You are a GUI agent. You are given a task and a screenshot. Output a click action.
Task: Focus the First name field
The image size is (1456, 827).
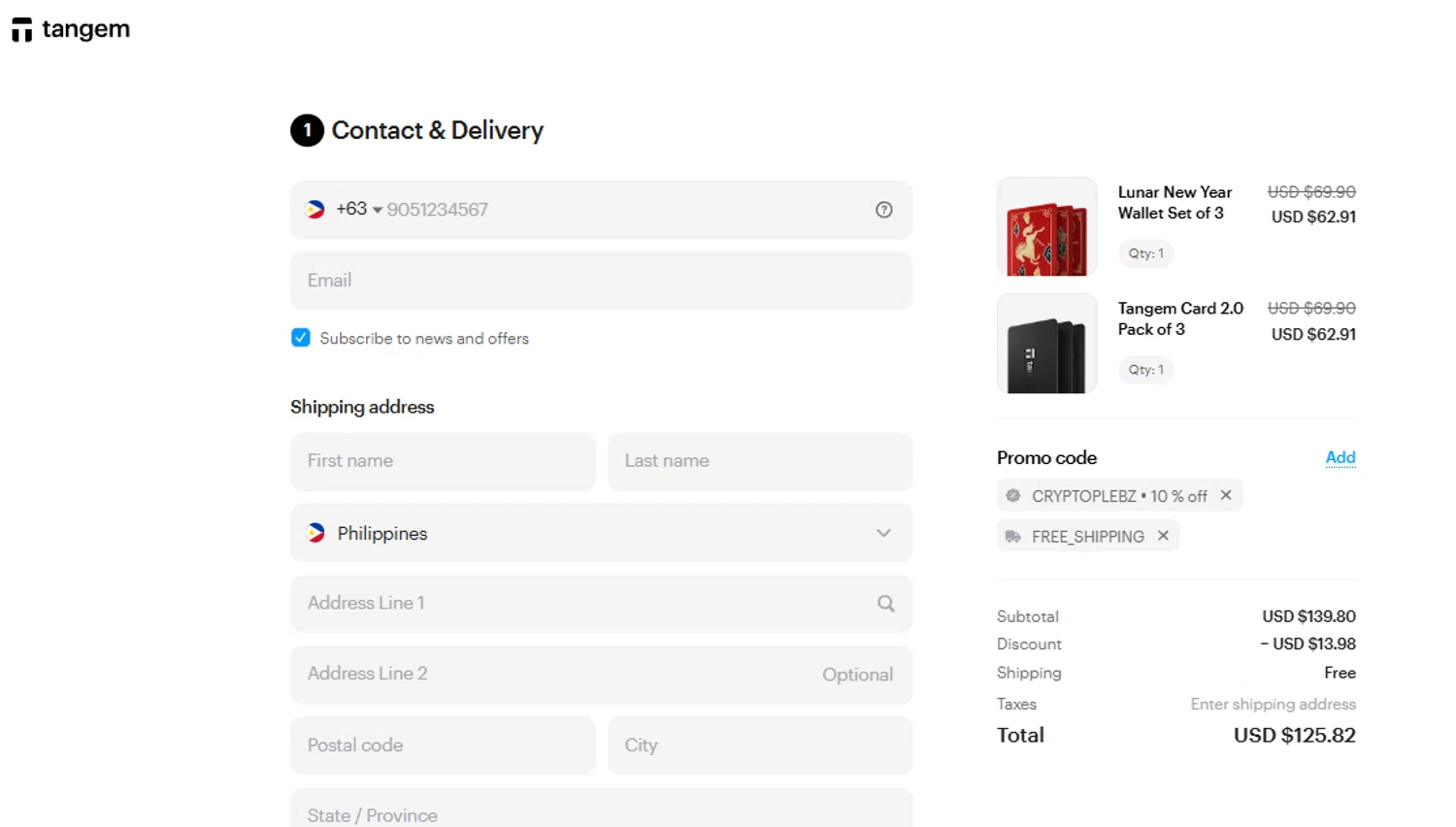[x=443, y=461]
